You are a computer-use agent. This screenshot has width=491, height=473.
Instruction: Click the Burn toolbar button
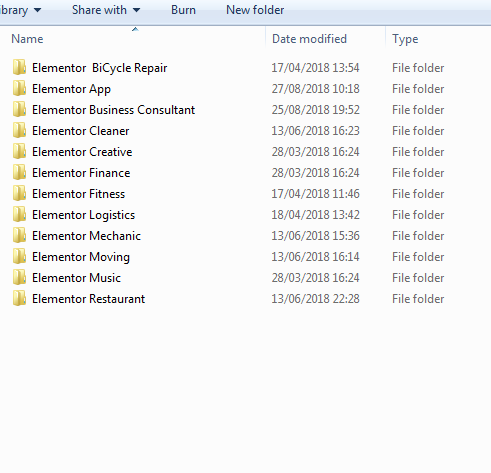coord(183,10)
